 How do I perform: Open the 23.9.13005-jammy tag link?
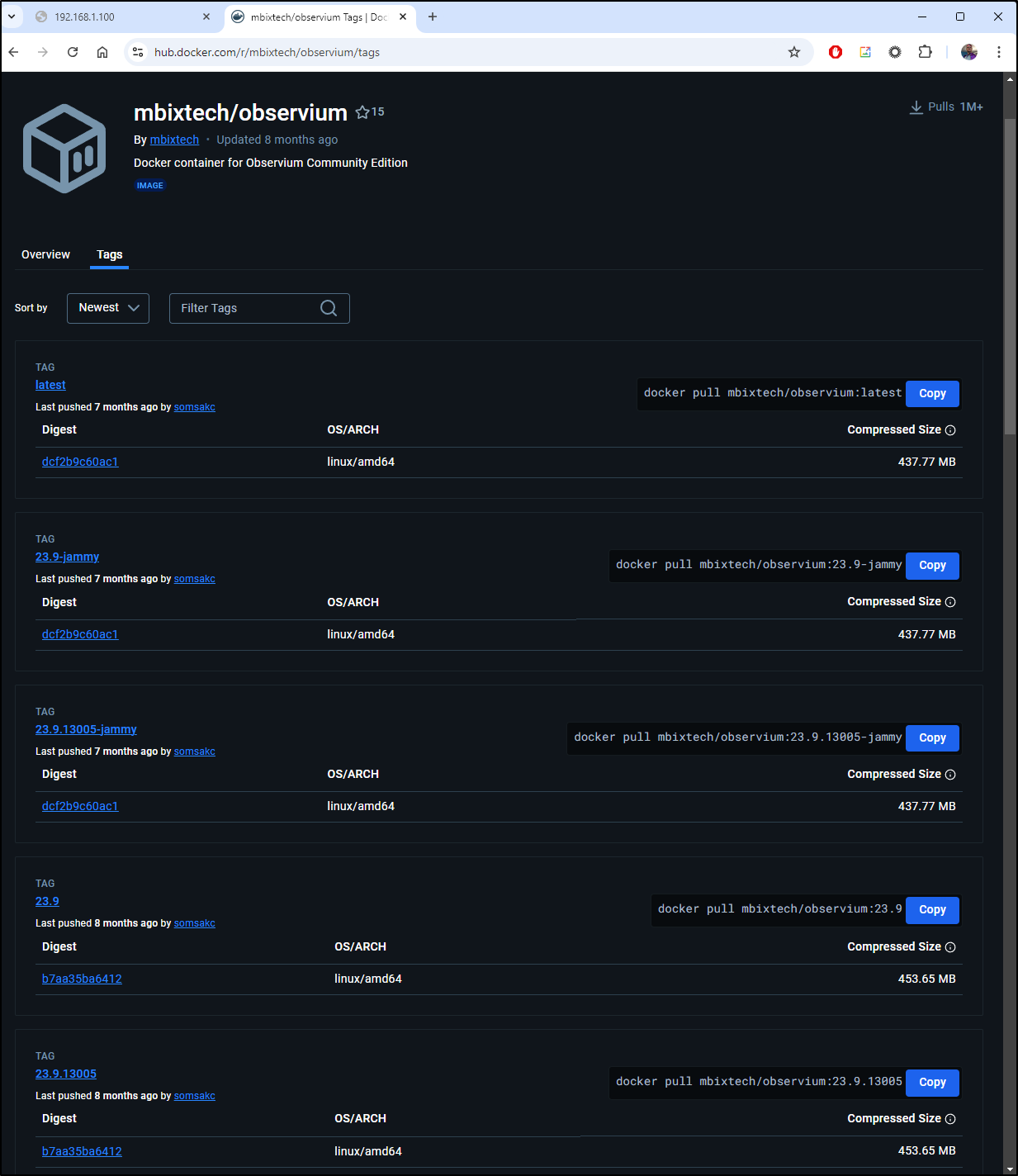(x=86, y=729)
